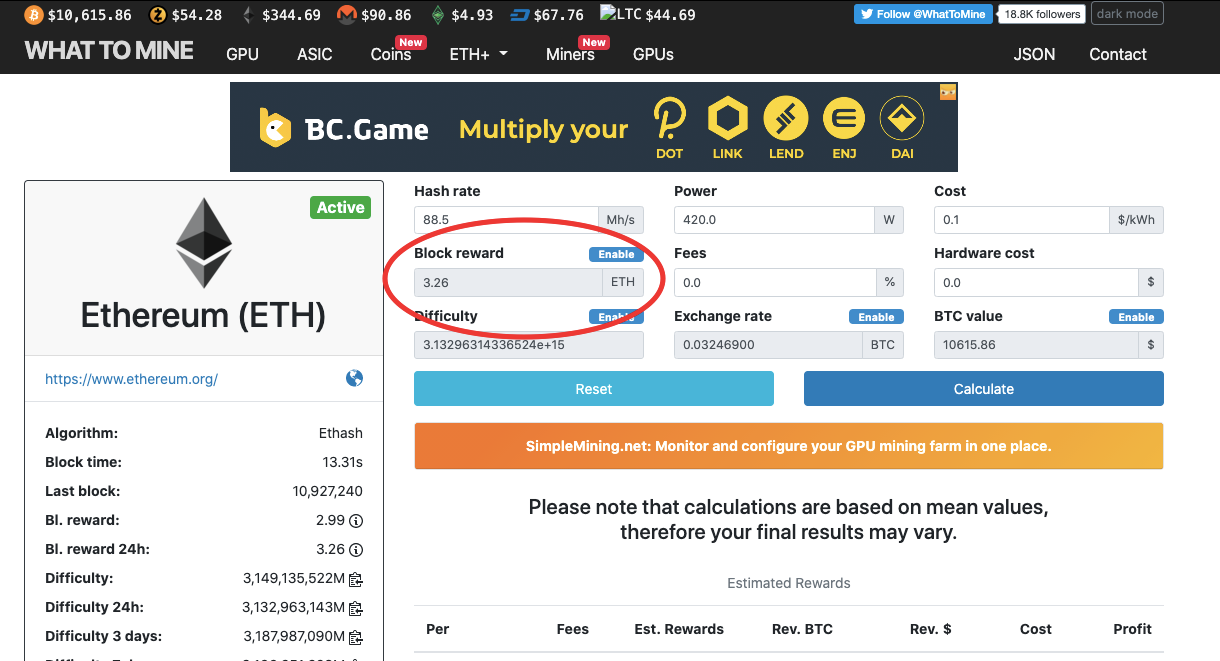Click the Block reward 3.26 field
Screen dimensions: 1220x661
(x=508, y=283)
